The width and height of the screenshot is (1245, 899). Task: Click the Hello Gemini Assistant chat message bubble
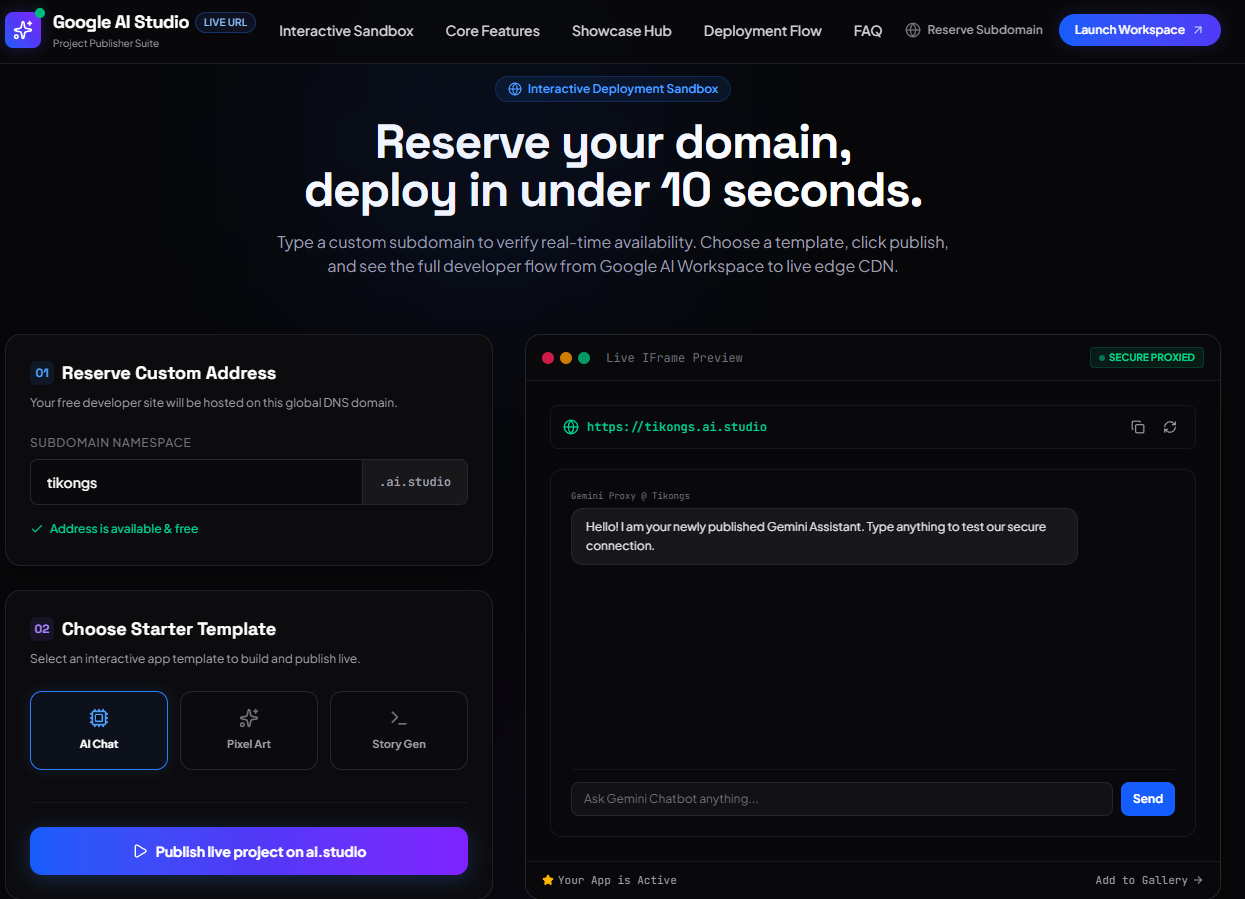(x=824, y=536)
